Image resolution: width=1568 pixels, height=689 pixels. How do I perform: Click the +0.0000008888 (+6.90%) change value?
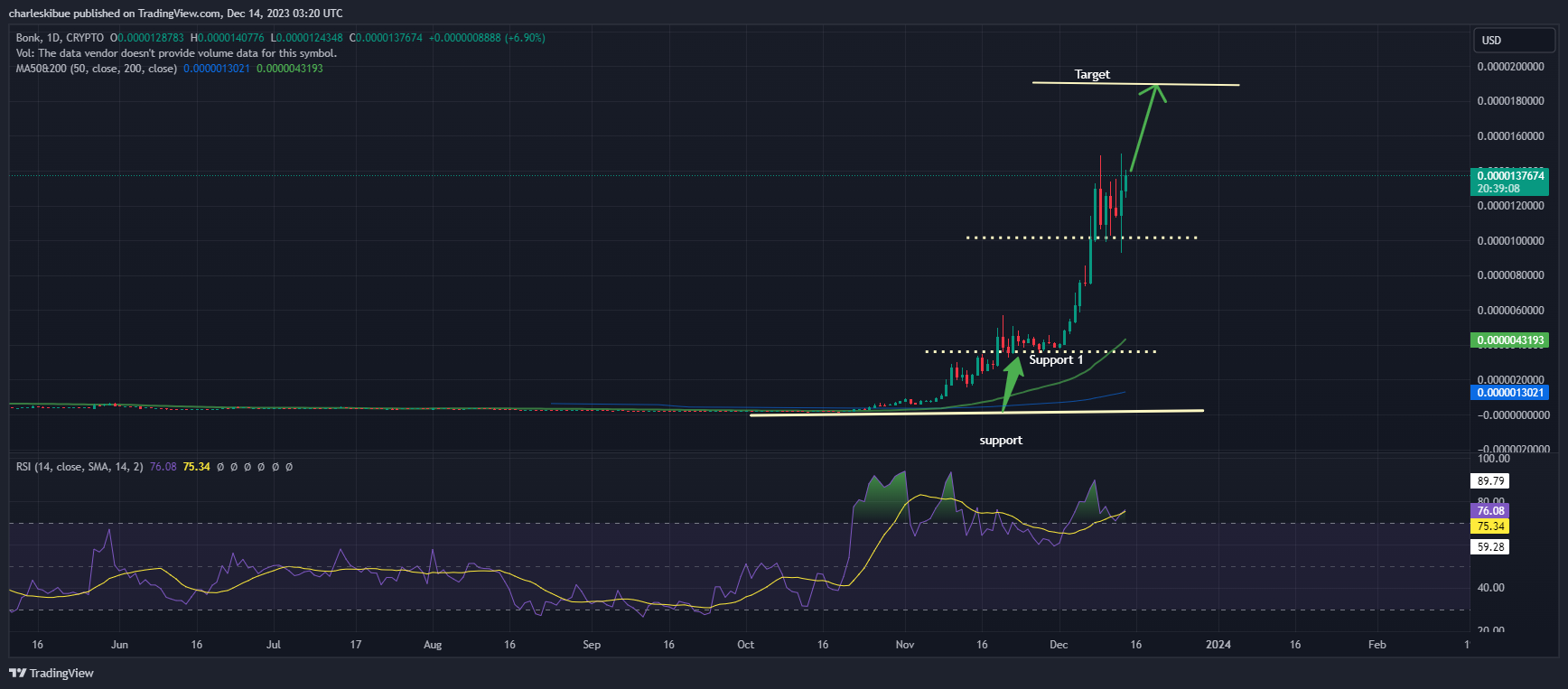point(487,38)
